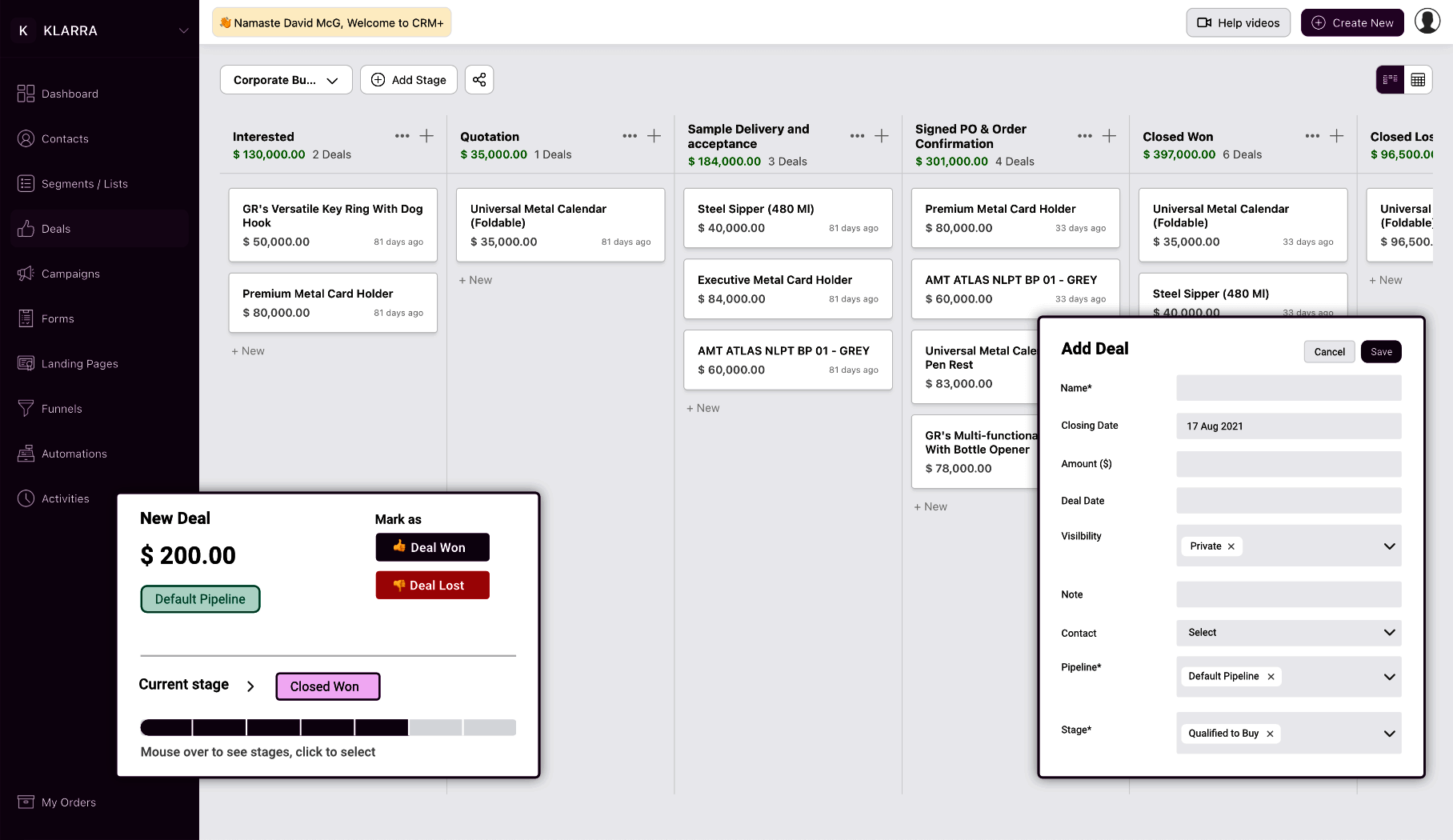Remove the Private visibility tag

click(1231, 546)
